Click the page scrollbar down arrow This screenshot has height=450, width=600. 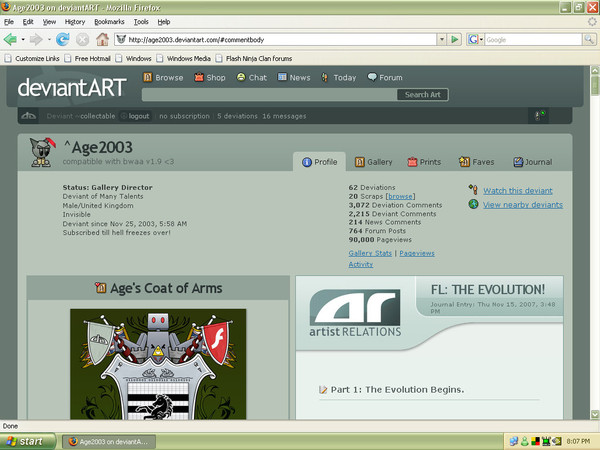595,414
